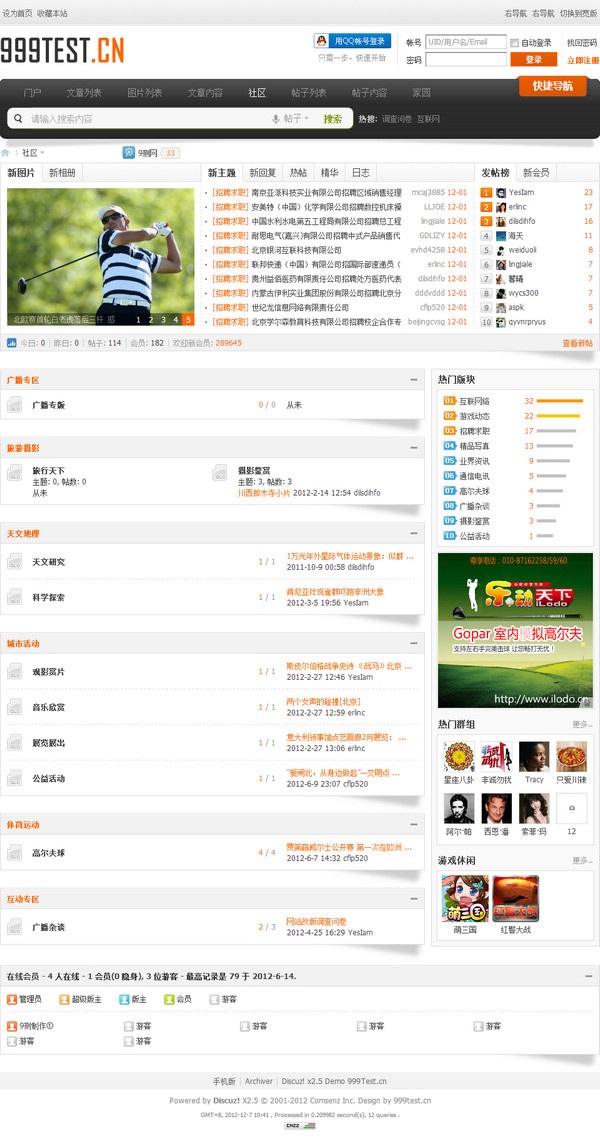Enable the 自动登录 checkbox
600x1141 pixels.
[x=514, y=43]
